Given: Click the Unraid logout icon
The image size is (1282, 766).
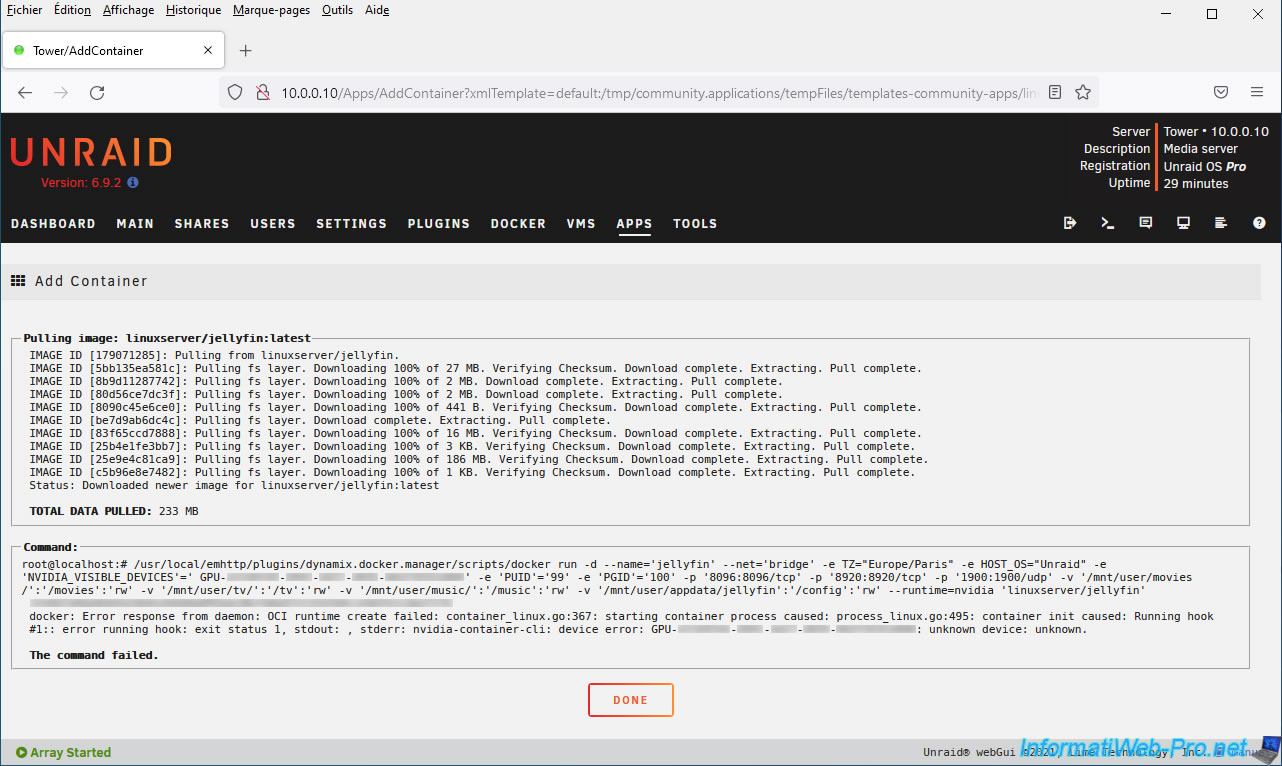Looking at the screenshot, I should [1070, 223].
